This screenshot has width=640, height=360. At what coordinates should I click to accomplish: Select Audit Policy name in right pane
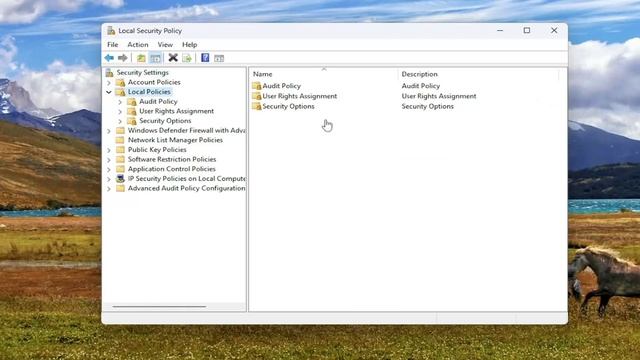pyautogui.click(x=282, y=86)
